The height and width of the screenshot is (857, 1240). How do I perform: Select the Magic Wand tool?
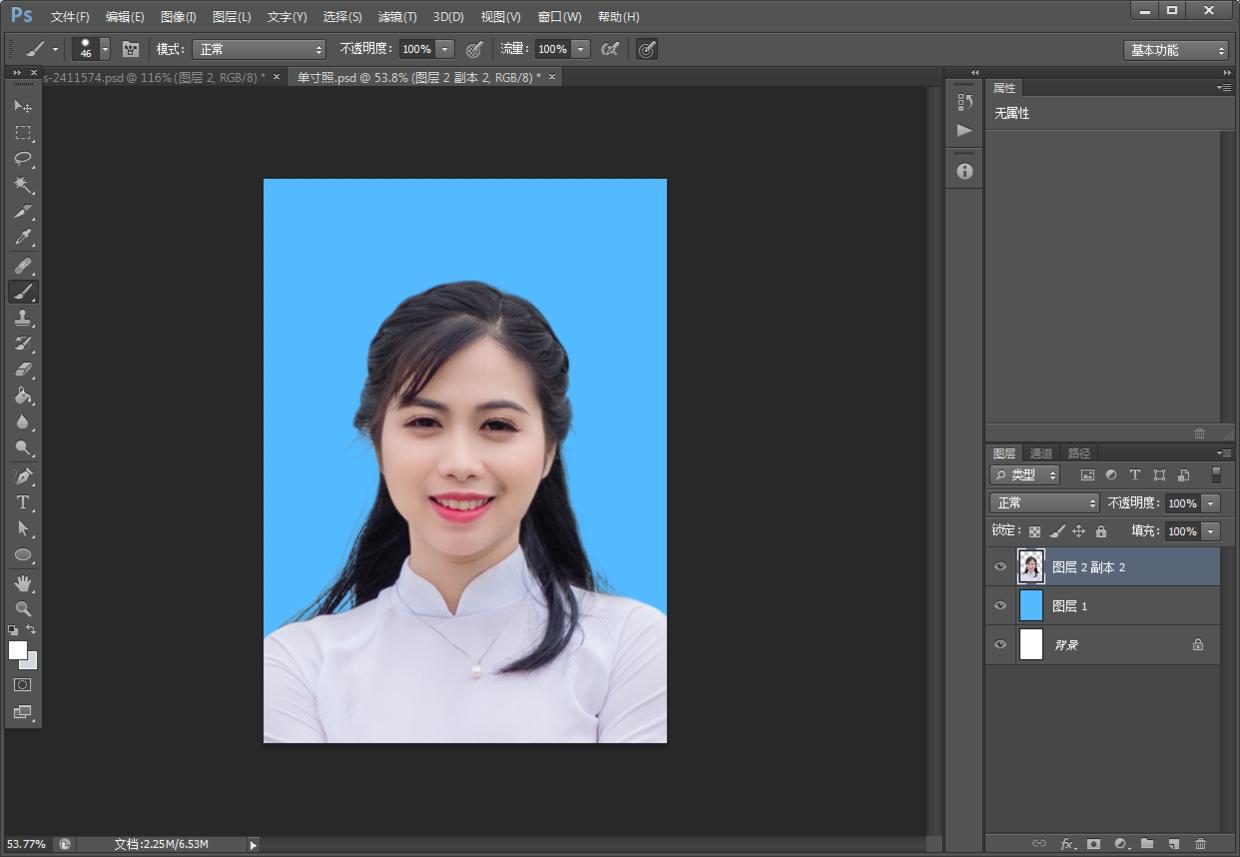click(x=23, y=185)
